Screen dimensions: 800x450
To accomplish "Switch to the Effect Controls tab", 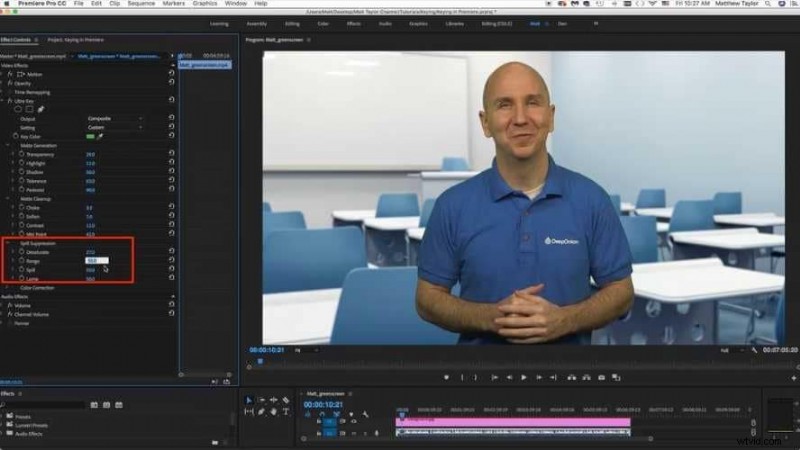I will (x=15, y=40).
